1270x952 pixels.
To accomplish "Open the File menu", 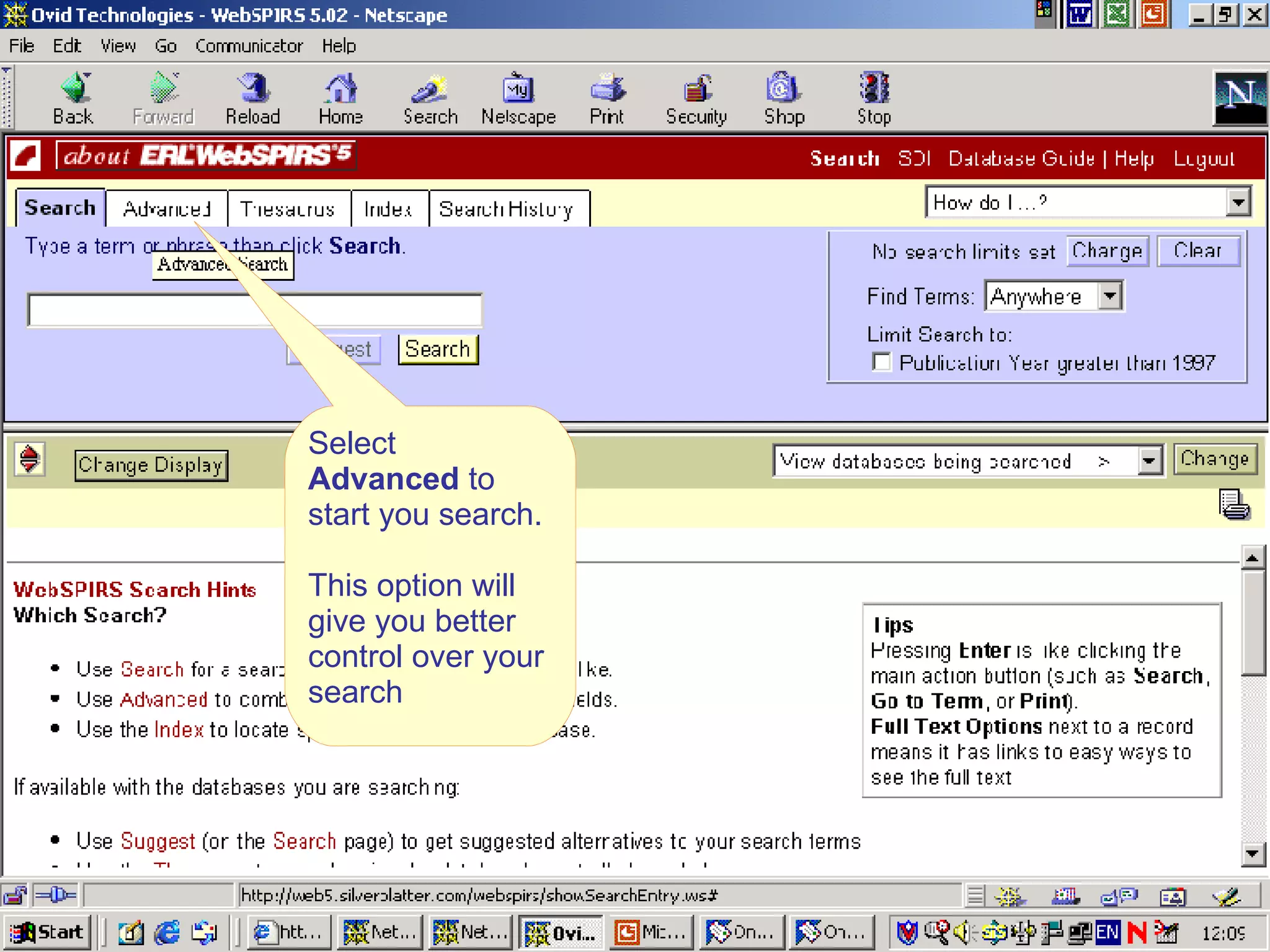I will coord(22,46).
